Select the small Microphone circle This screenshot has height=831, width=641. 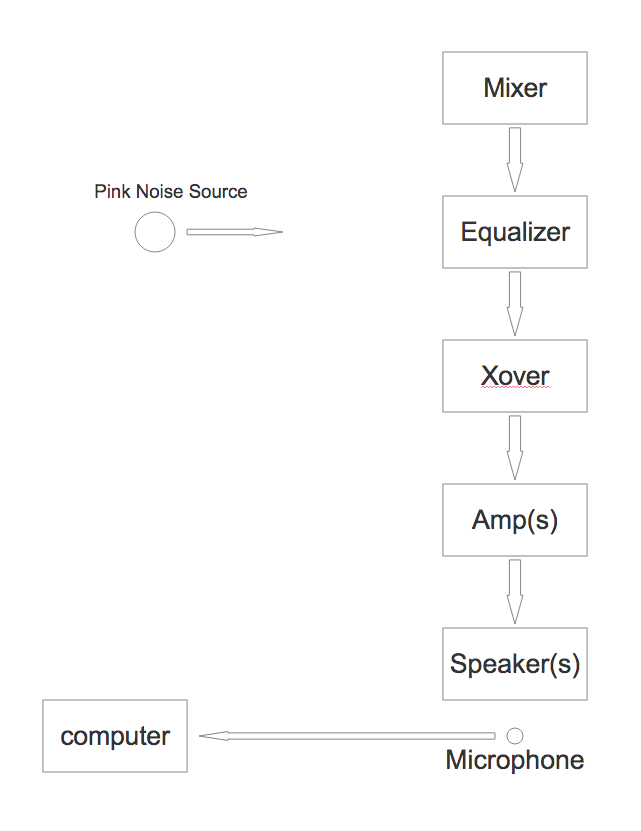pyautogui.click(x=515, y=736)
